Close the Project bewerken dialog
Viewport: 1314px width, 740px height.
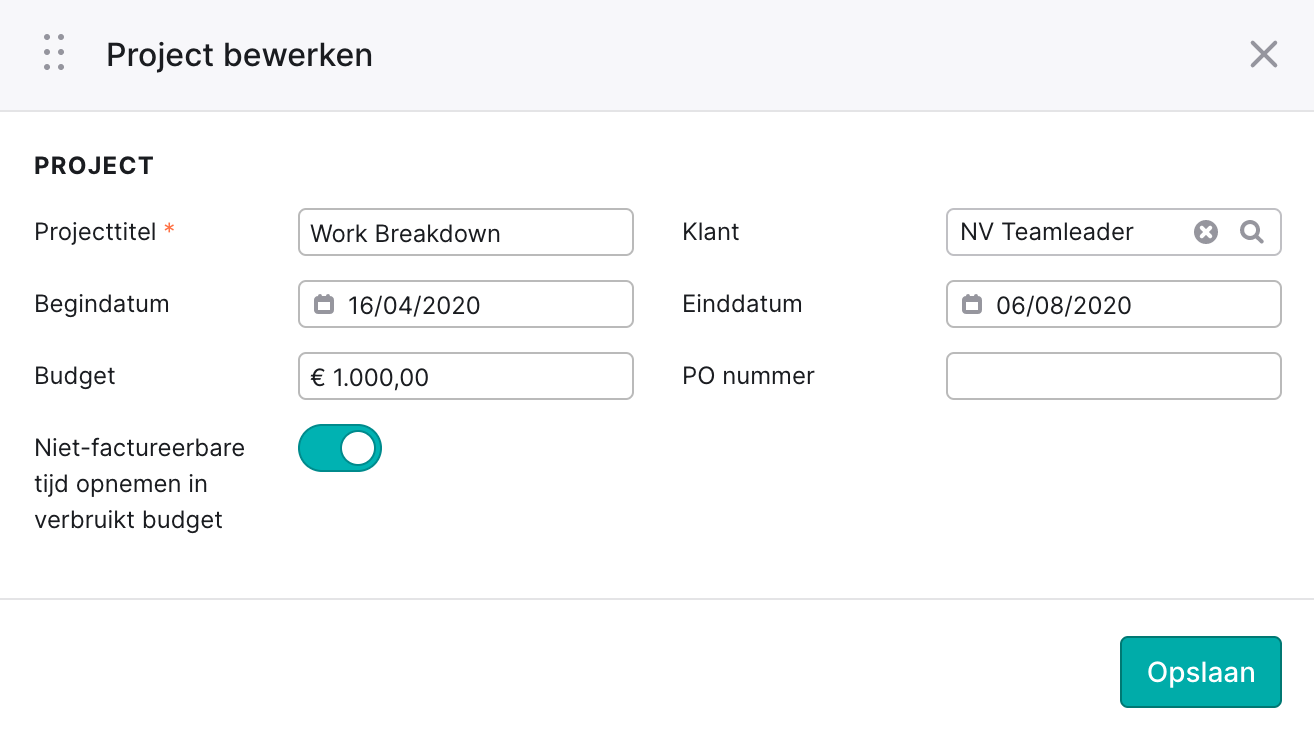tap(1264, 54)
